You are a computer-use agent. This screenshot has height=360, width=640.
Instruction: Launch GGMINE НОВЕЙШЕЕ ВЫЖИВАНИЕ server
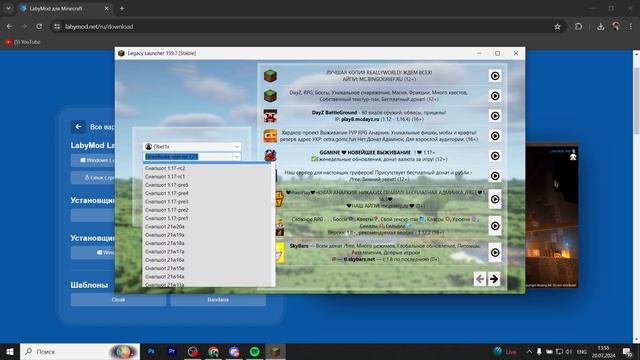coord(495,156)
